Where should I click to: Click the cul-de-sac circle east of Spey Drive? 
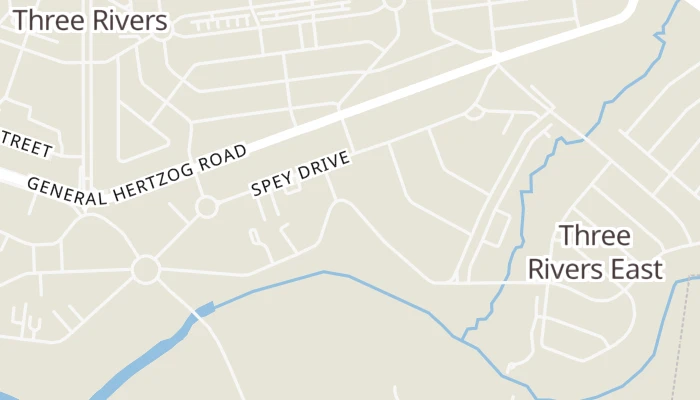(x=475, y=112)
